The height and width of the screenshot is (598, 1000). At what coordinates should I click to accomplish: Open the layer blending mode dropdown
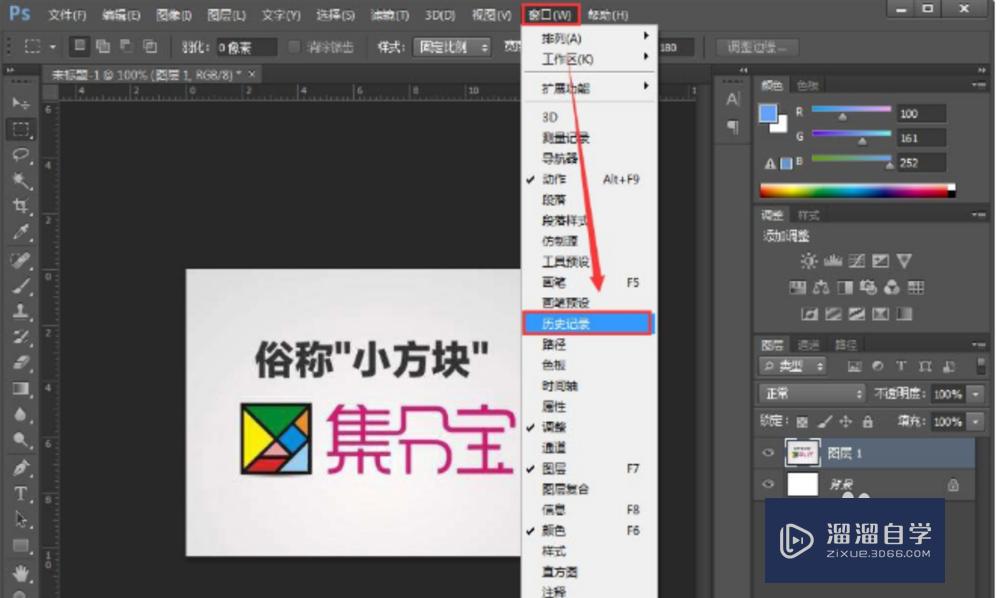pos(810,394)
